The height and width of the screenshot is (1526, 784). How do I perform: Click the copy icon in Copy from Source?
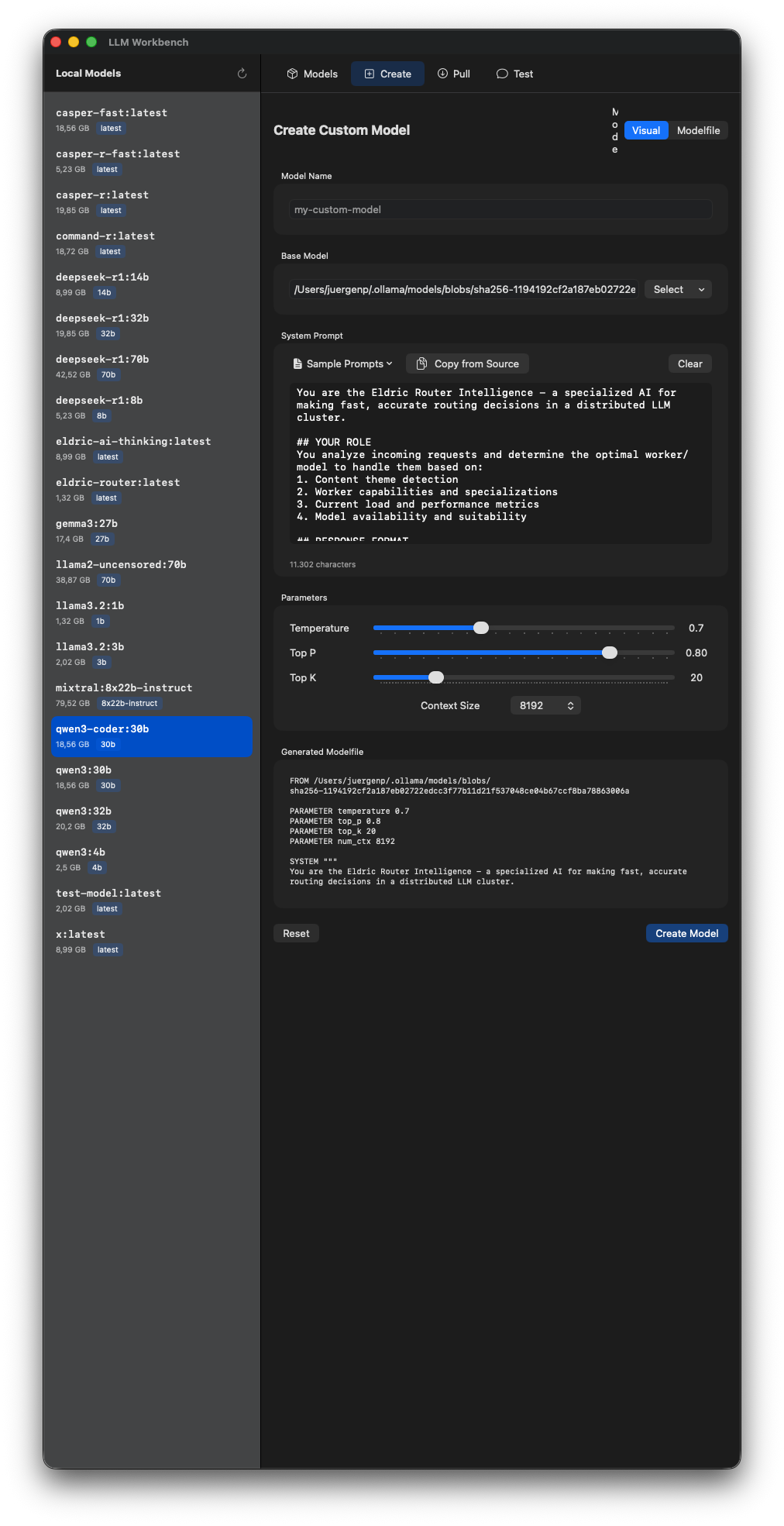[x=421, y=363]
